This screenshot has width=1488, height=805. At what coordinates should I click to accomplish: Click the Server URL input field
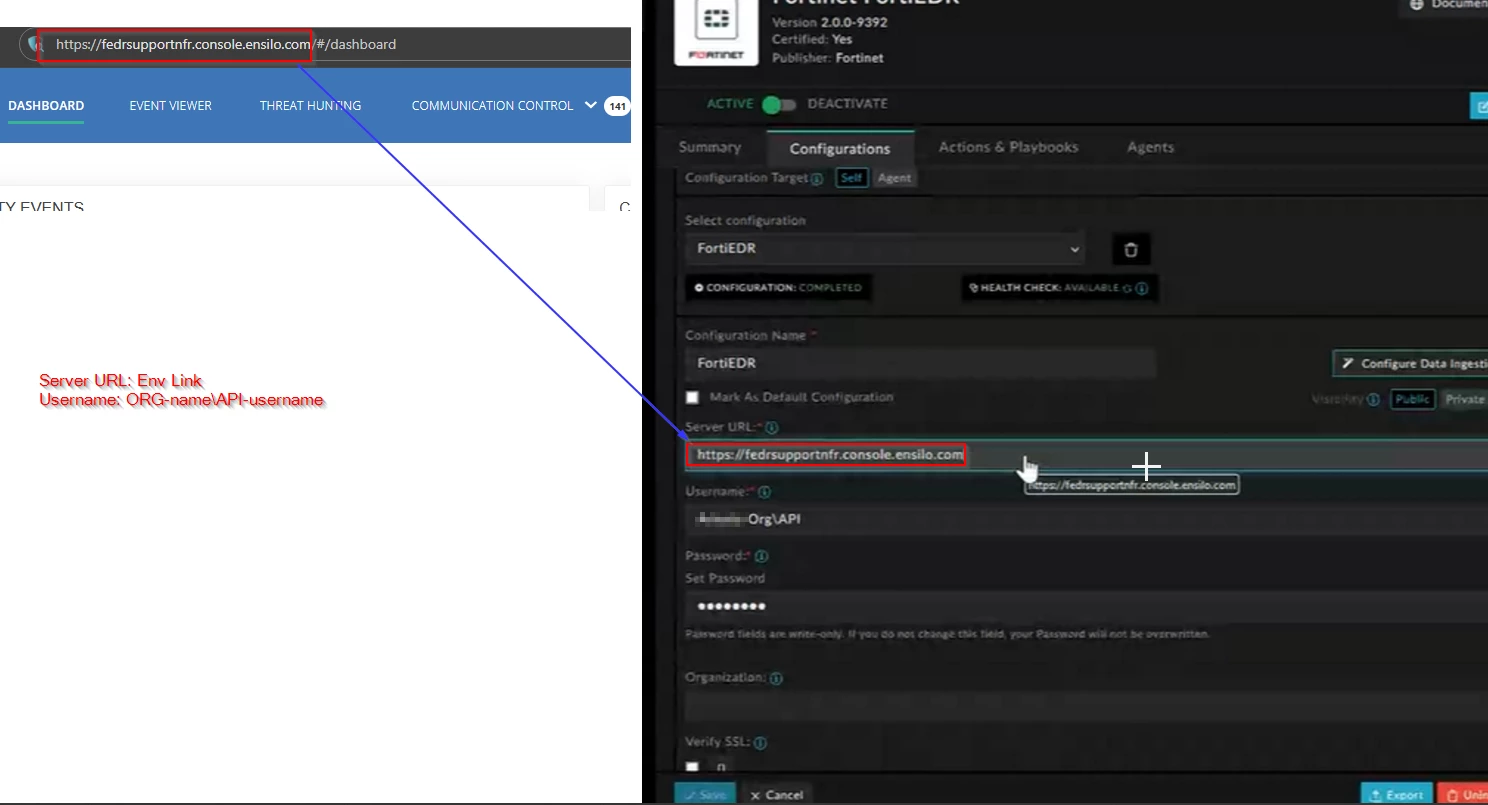tap(1086, 455)
